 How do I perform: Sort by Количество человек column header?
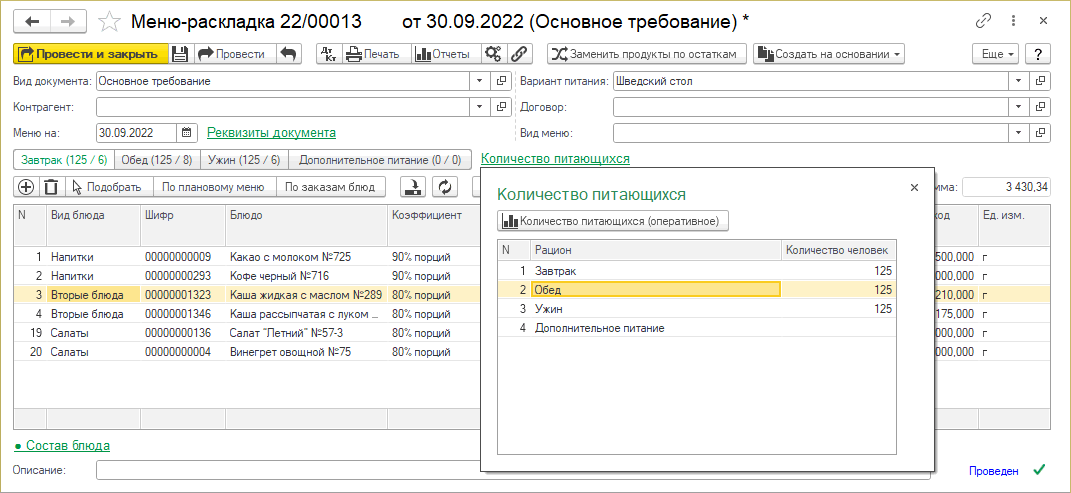tap(838, 250)
